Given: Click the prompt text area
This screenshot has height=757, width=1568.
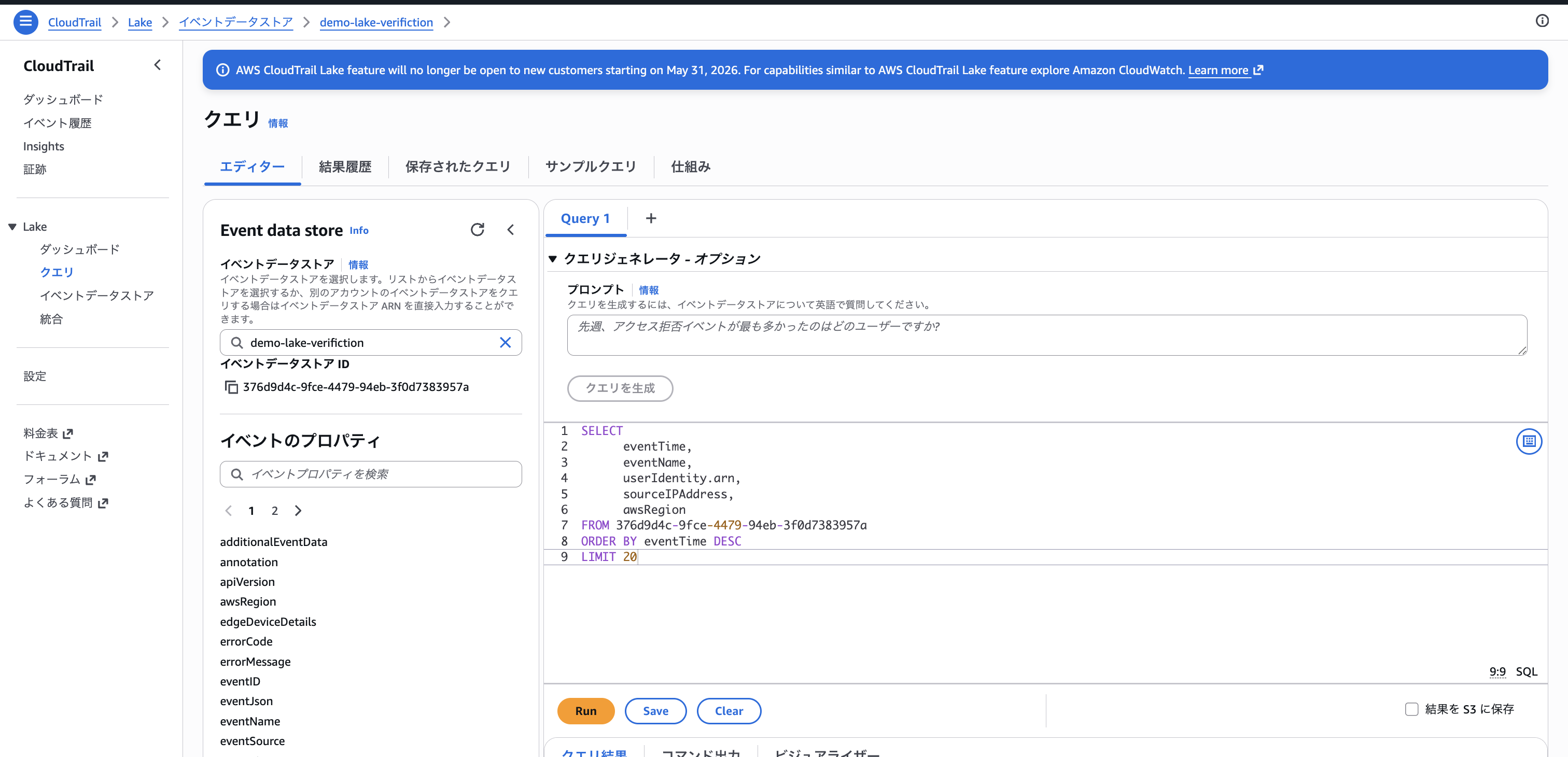Looking at the screenshot, I should click(x=1047, y=334).
